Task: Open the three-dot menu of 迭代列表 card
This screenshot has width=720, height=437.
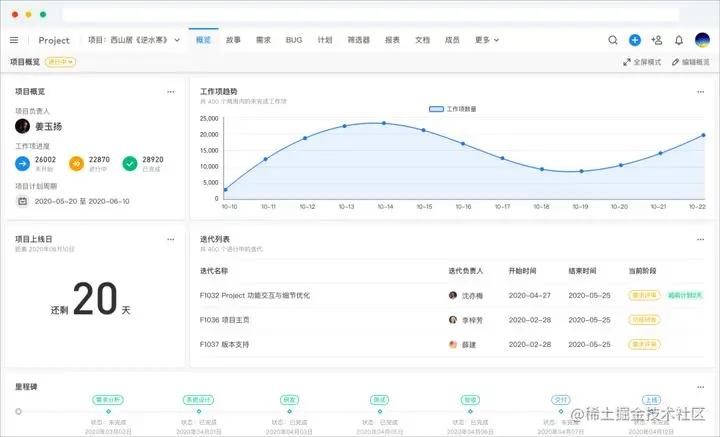Action: click(x=700, y=239)
